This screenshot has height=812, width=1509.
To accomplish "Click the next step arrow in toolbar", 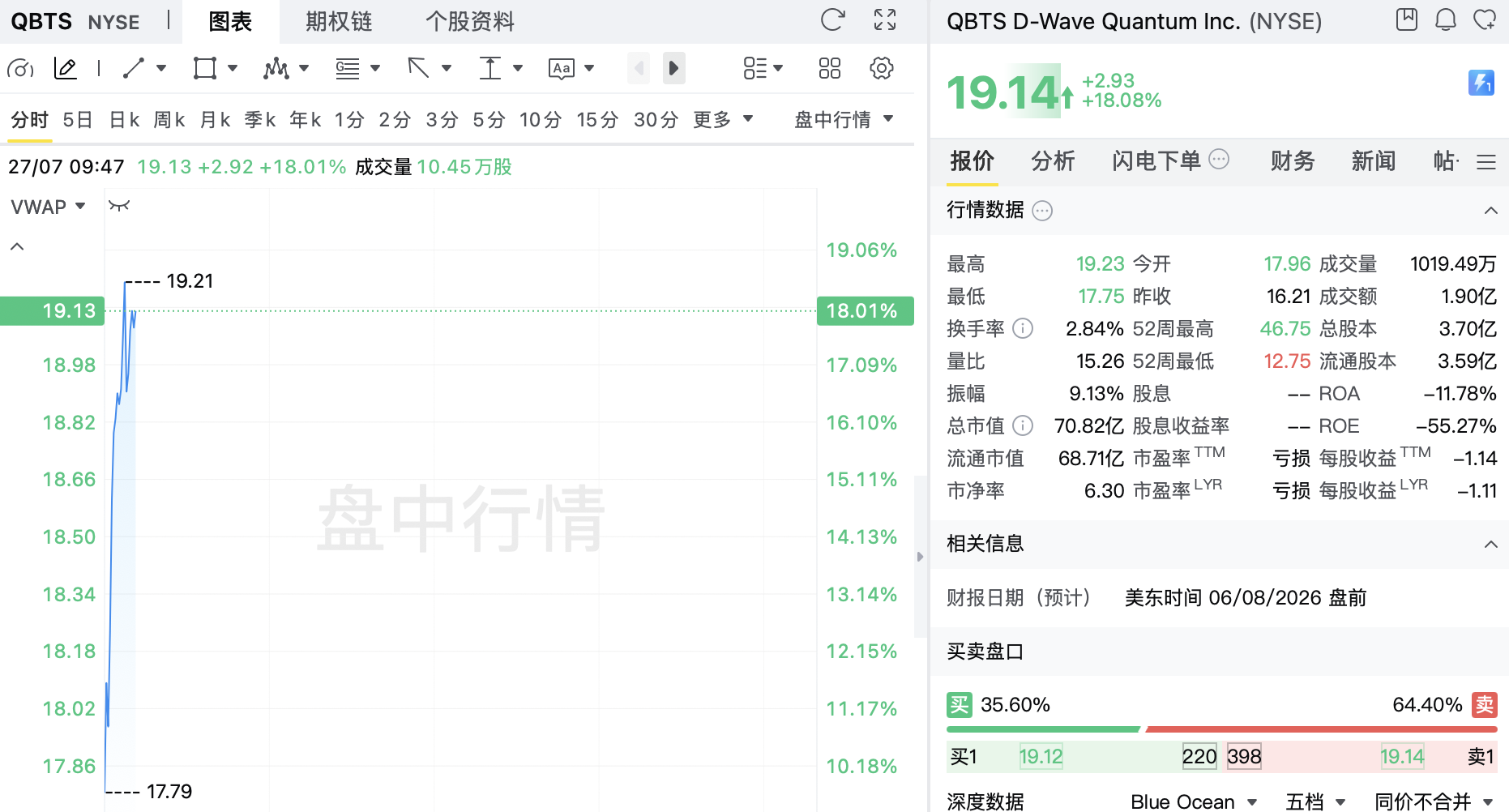I will (x=674, y=69).
